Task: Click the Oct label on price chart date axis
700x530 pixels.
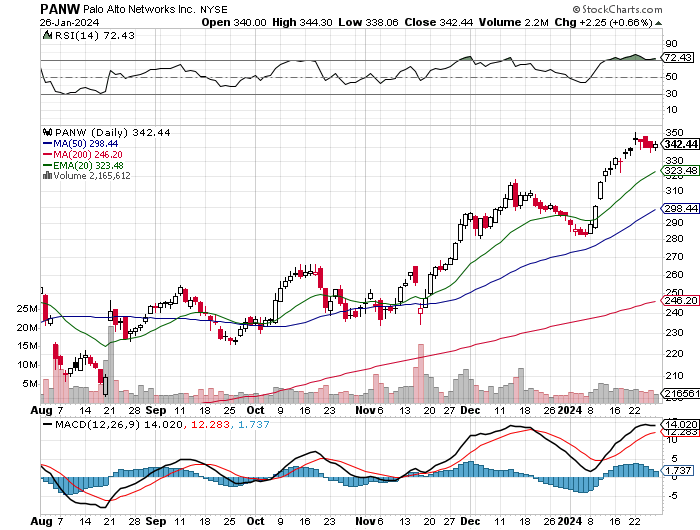Action: pyautogui.click(x=255, y=410)
